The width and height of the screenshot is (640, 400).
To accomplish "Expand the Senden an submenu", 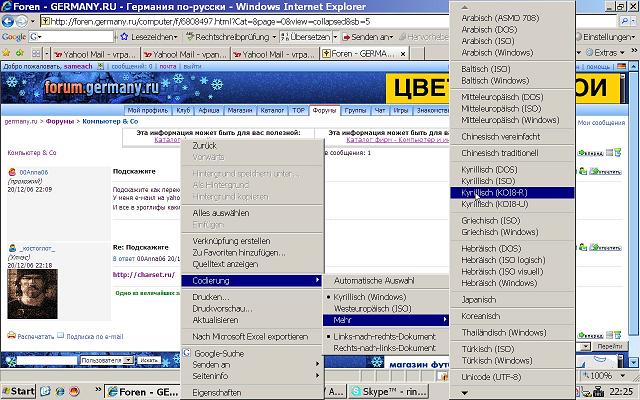I will point(252,364).
